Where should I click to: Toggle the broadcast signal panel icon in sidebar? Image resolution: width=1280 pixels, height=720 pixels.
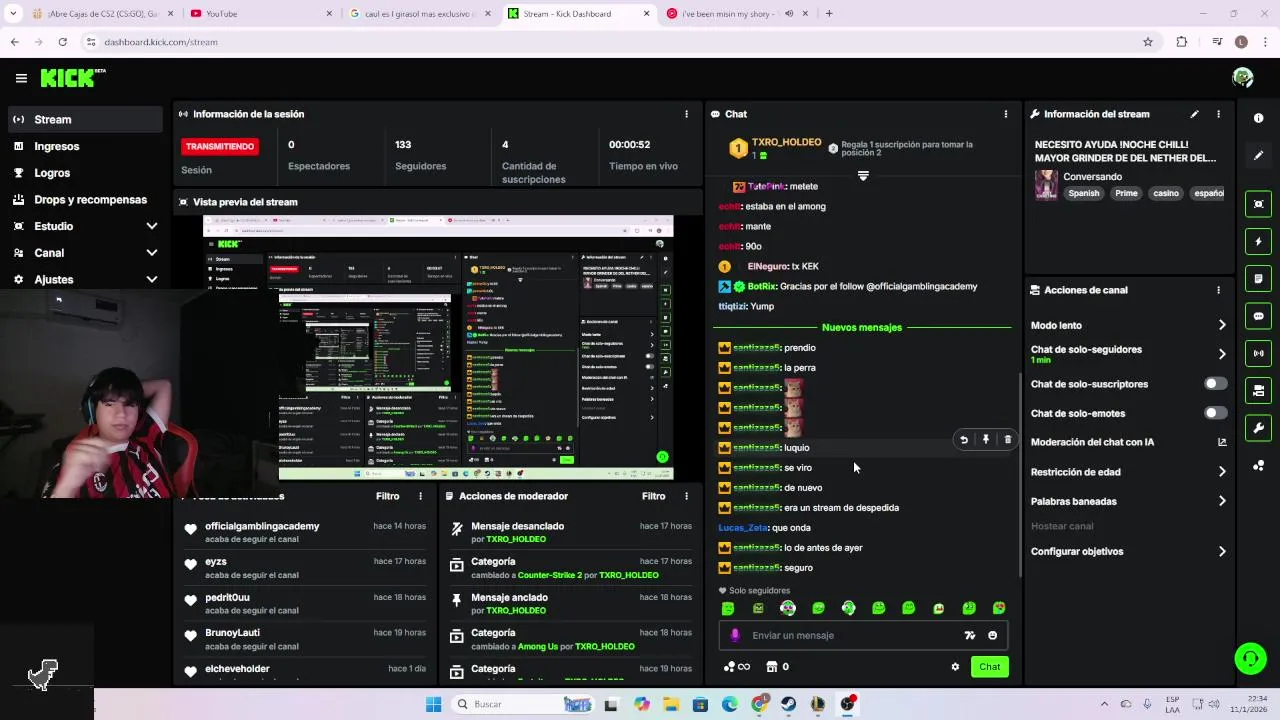pos(1259,353)
